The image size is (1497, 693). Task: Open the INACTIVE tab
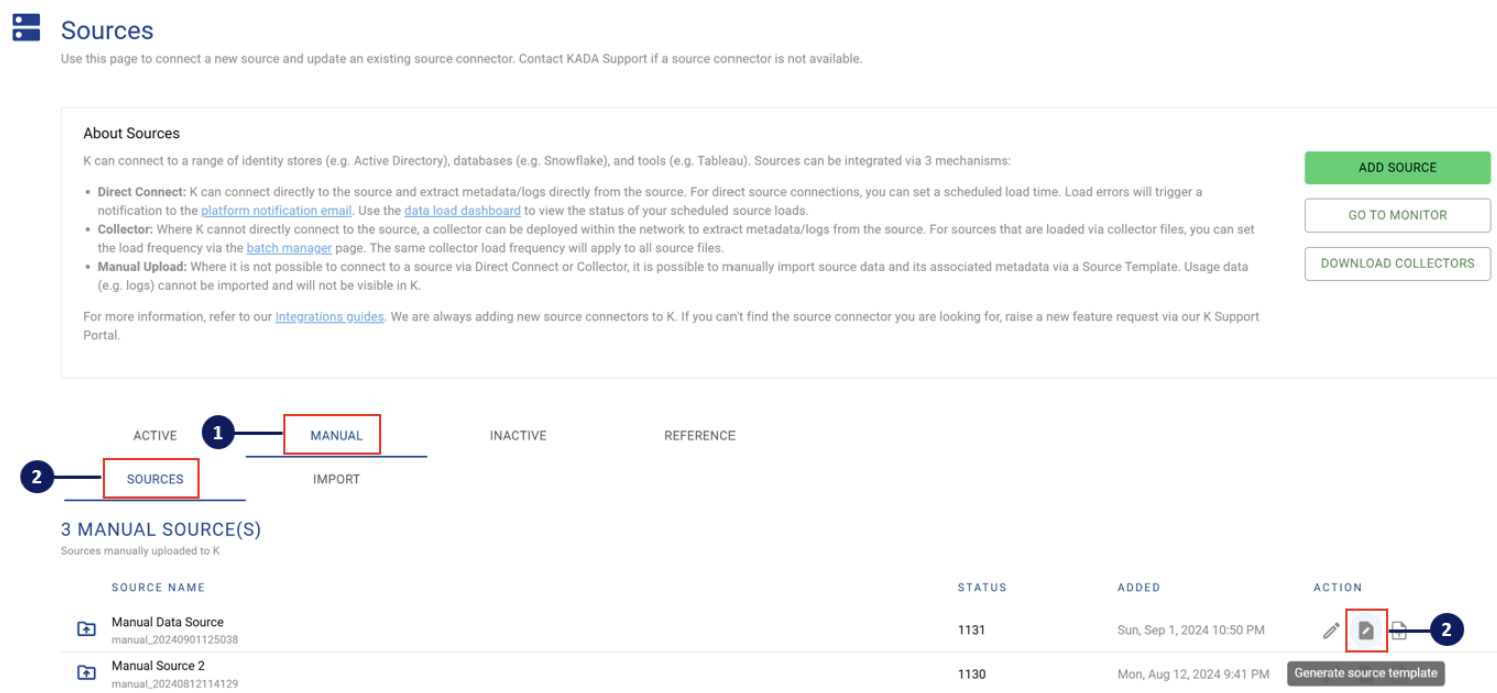[518, 436]
